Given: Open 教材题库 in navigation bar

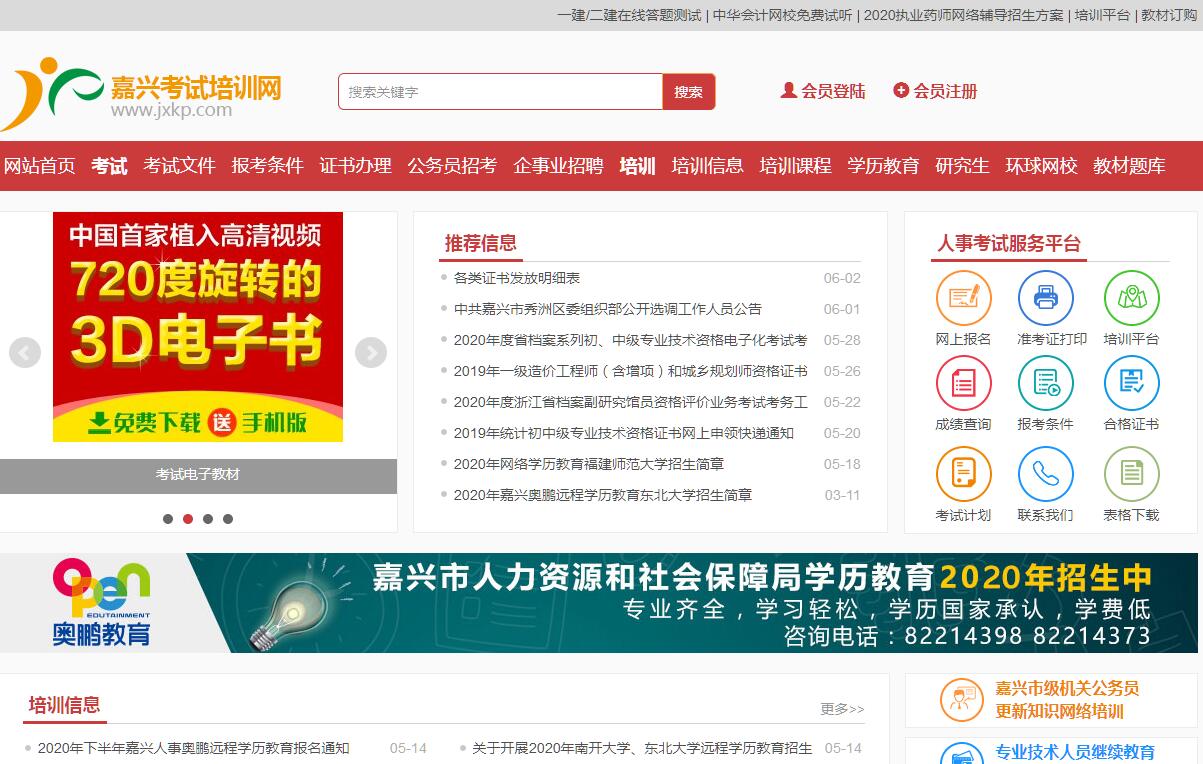Looking at the screenshot, I should 1129,166.
